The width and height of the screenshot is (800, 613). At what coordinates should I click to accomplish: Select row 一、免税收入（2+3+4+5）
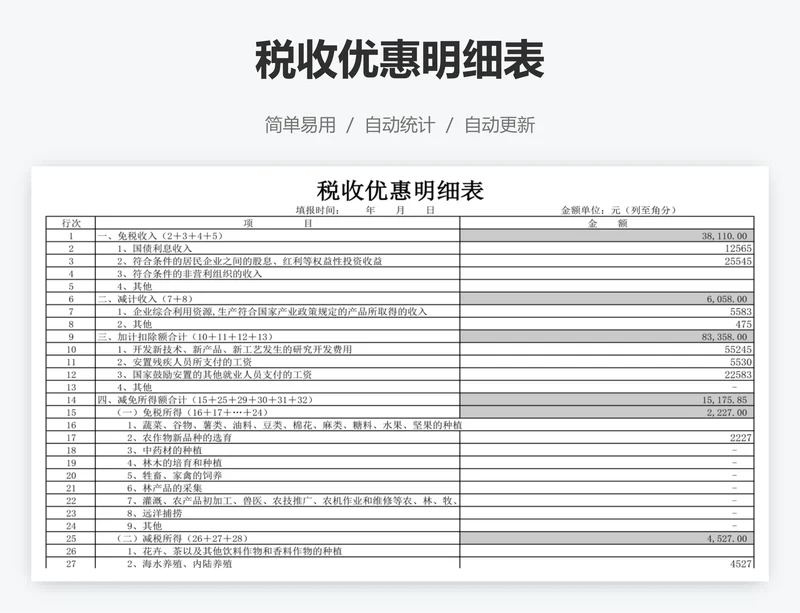[278, 236]
